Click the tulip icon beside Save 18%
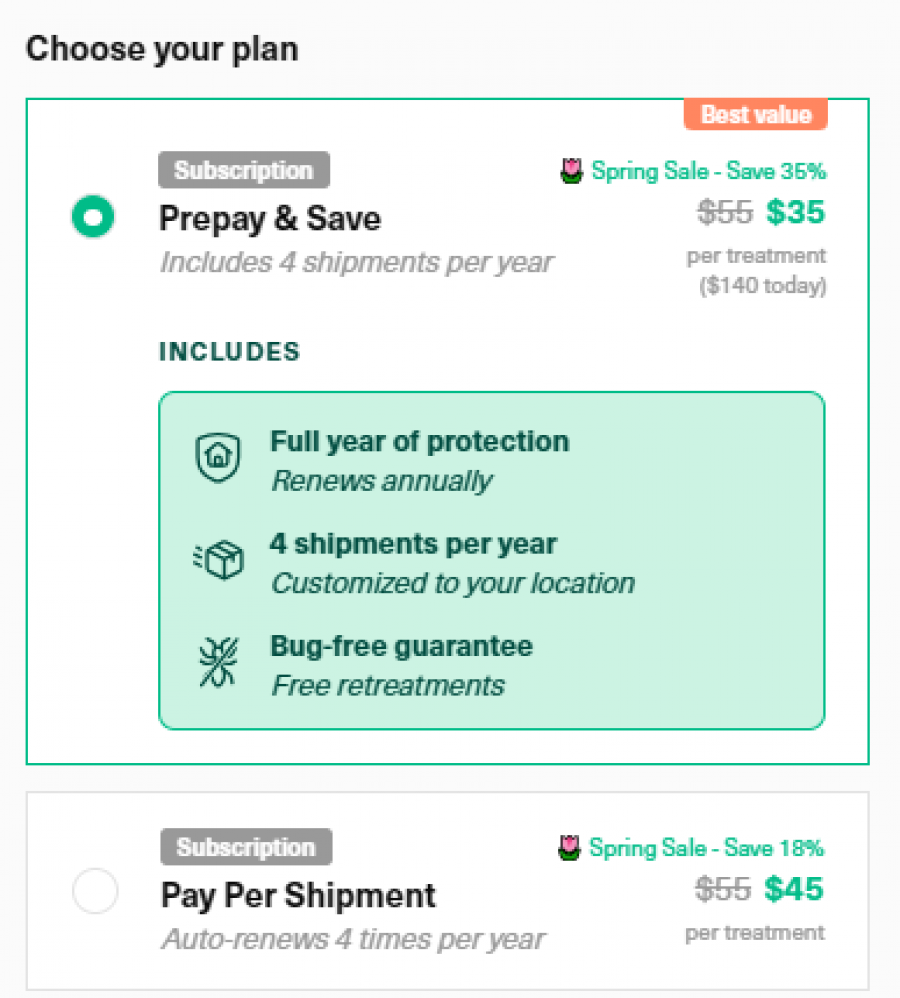The width and height of the screenshot is (900, 998). click(x=569, y=849)
